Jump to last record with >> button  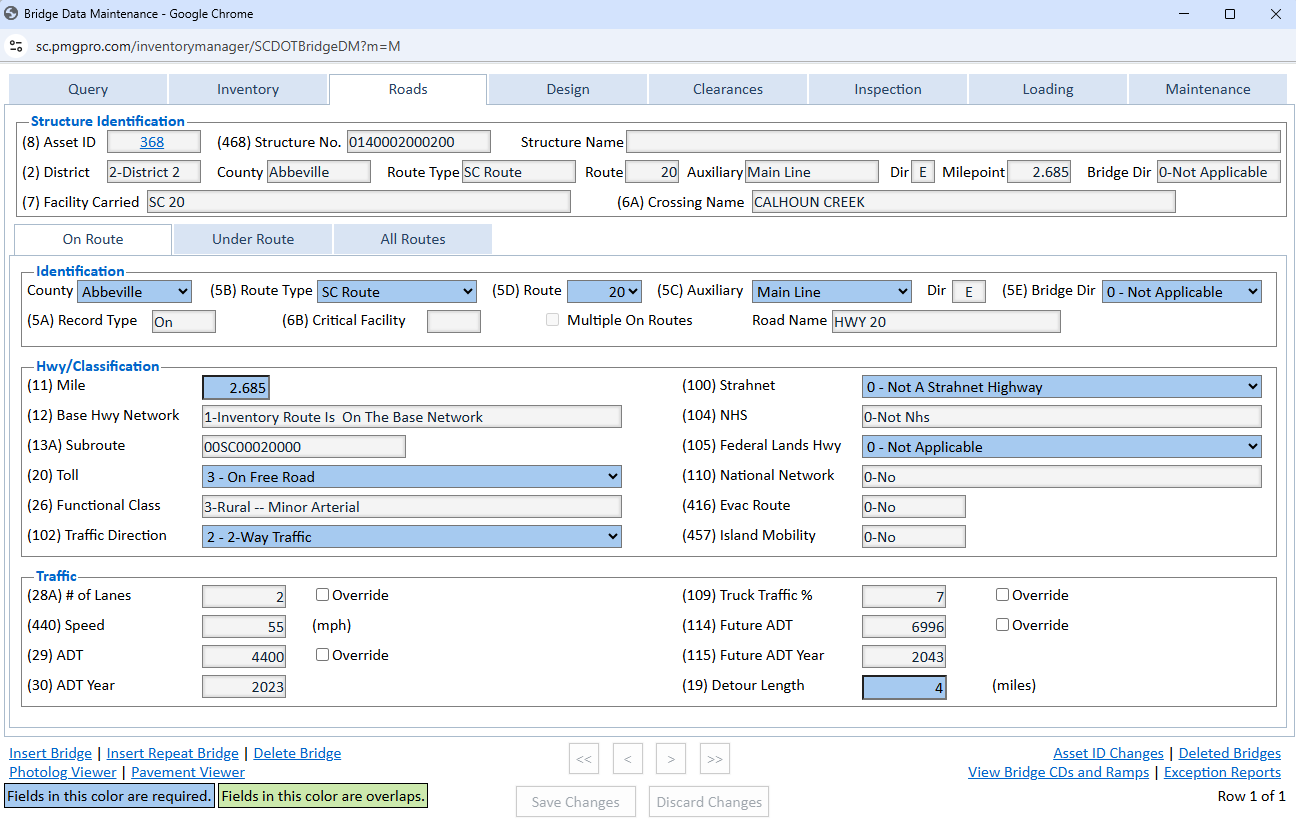click(714, 759)
